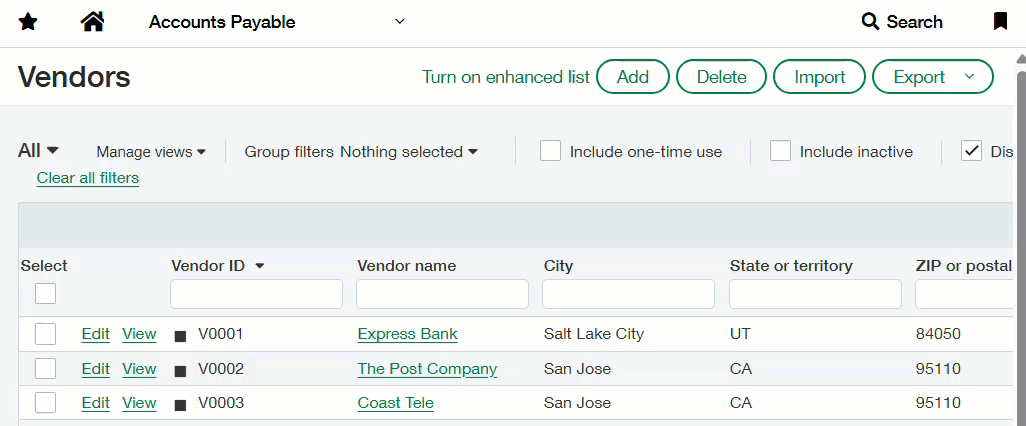Go to the home icon
The height and width of the screenshot is (426, 1026).
[93, 22]
